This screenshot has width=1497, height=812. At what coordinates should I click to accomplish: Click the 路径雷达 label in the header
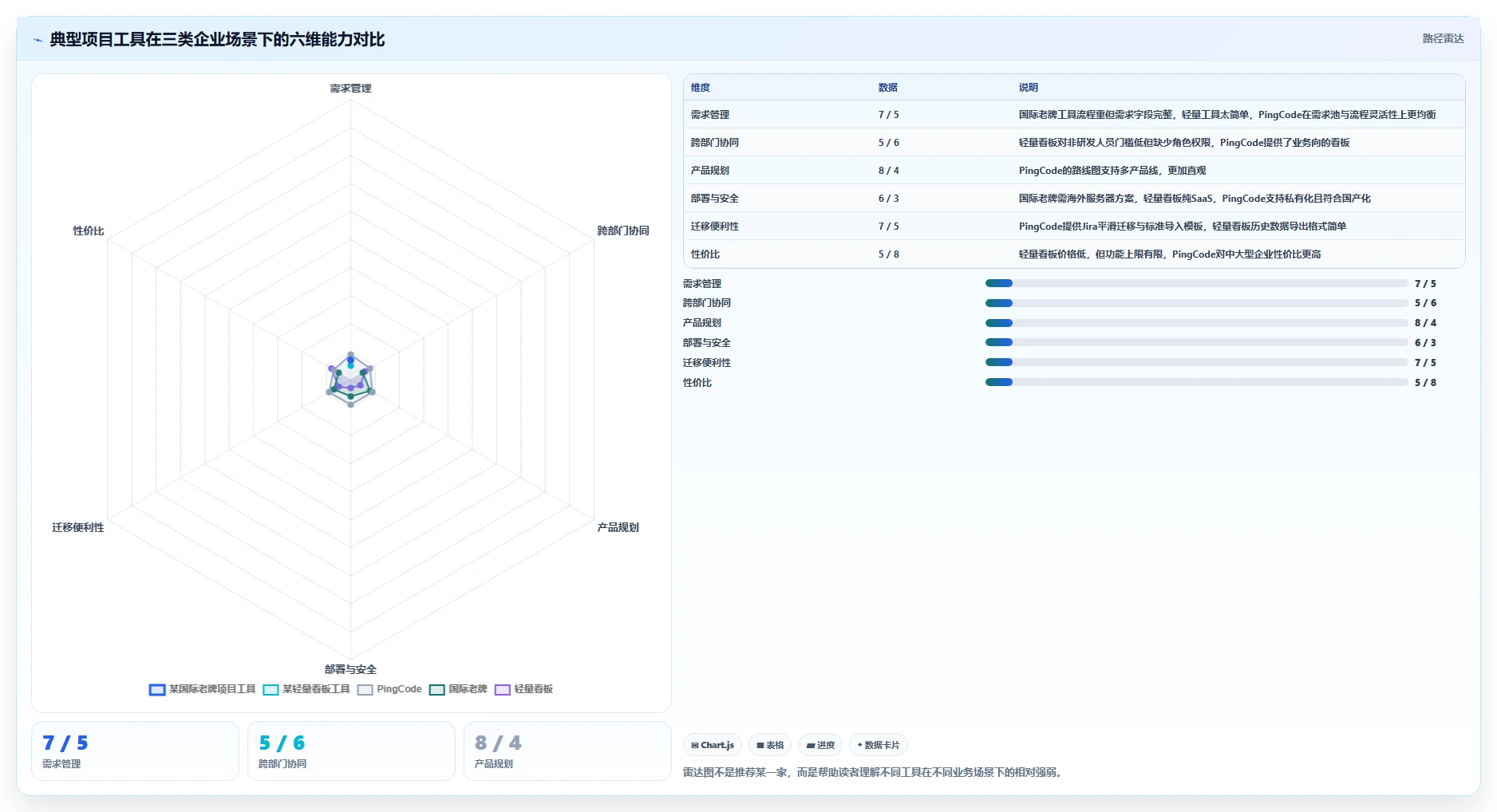tap(1443, 38)
